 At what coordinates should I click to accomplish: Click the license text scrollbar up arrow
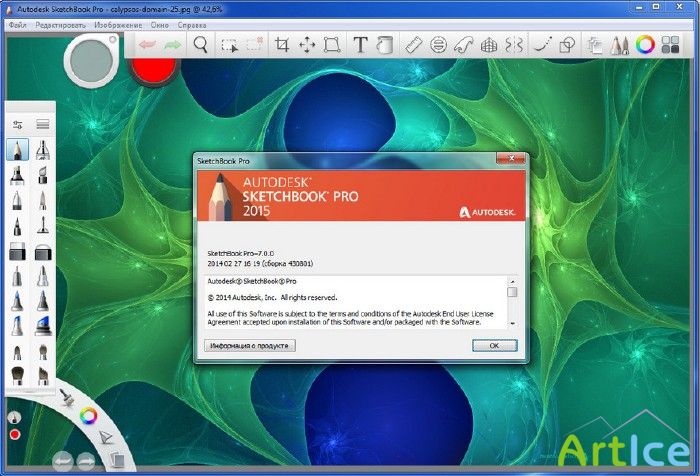point(512,281)
